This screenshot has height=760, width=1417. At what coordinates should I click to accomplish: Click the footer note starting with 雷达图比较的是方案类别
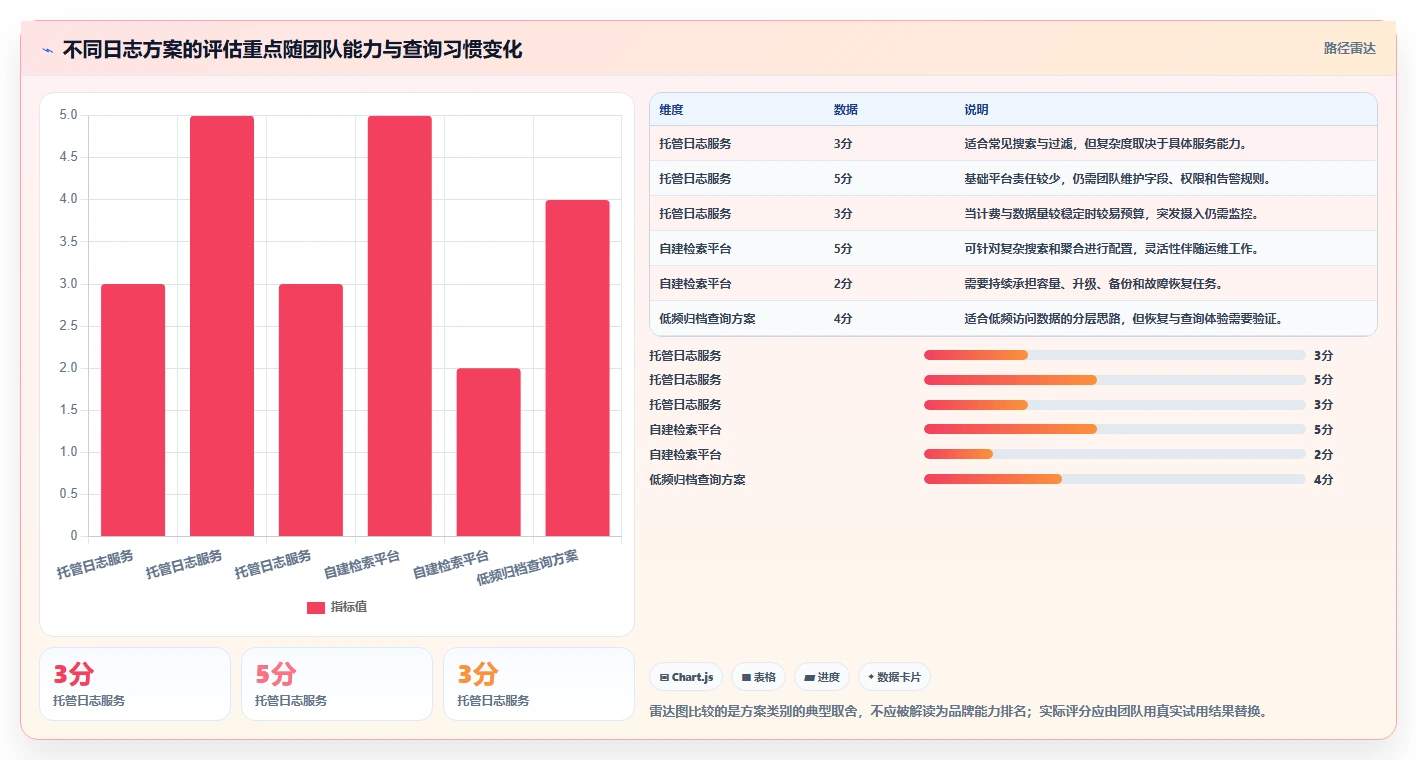tap(958, 711)
